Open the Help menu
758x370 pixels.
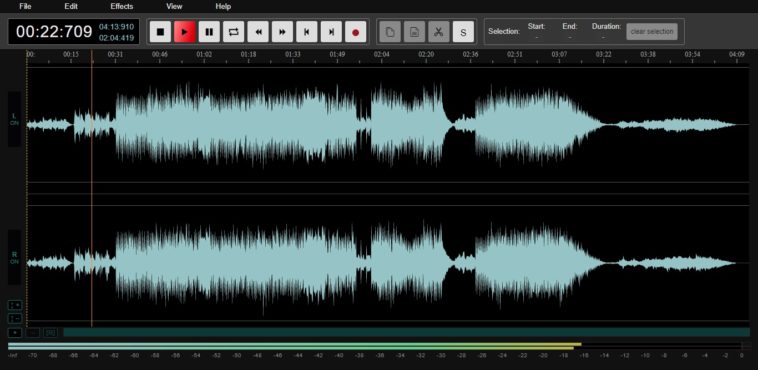point(223,6)
